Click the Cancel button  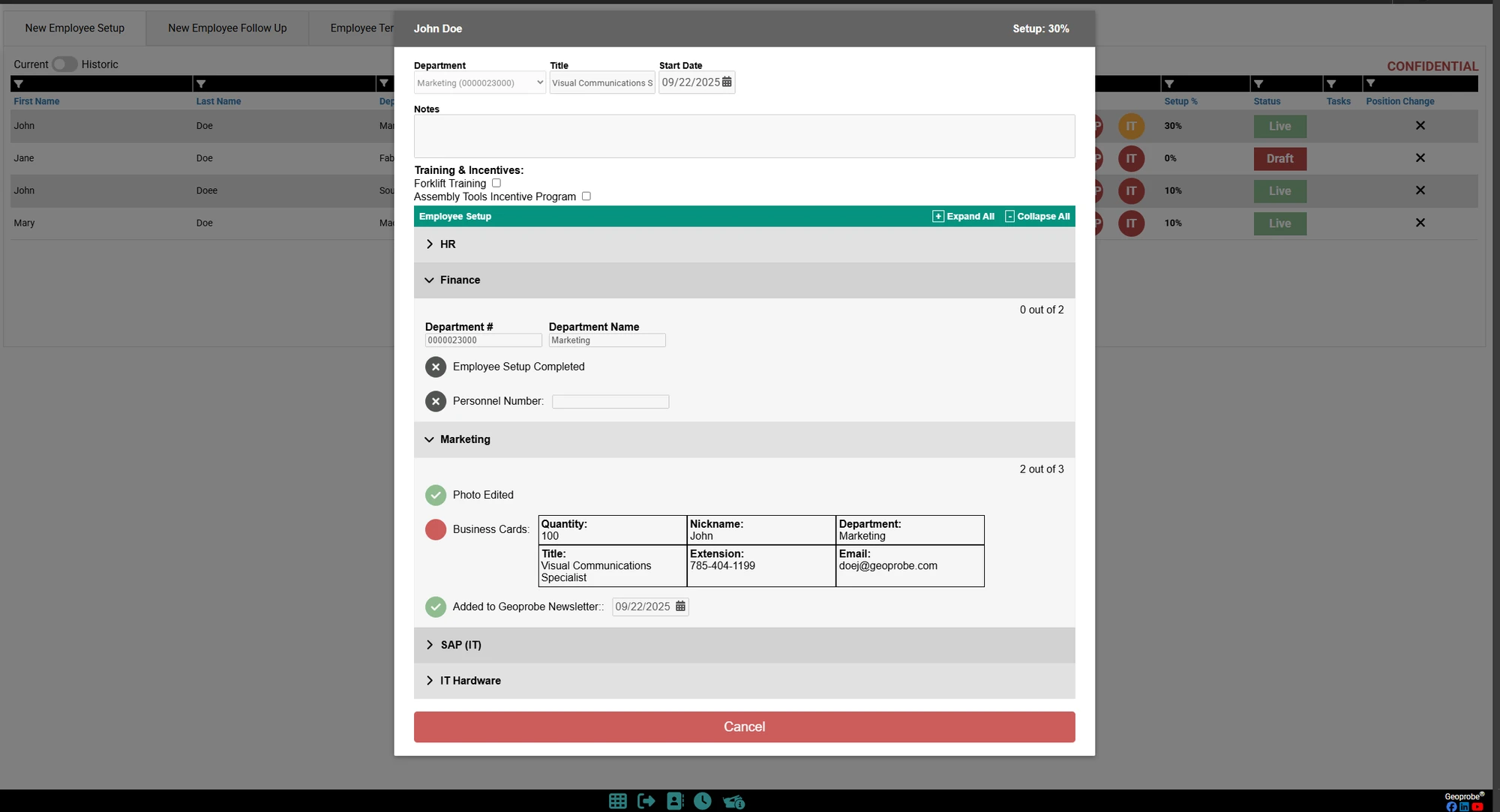click(744, 727)
